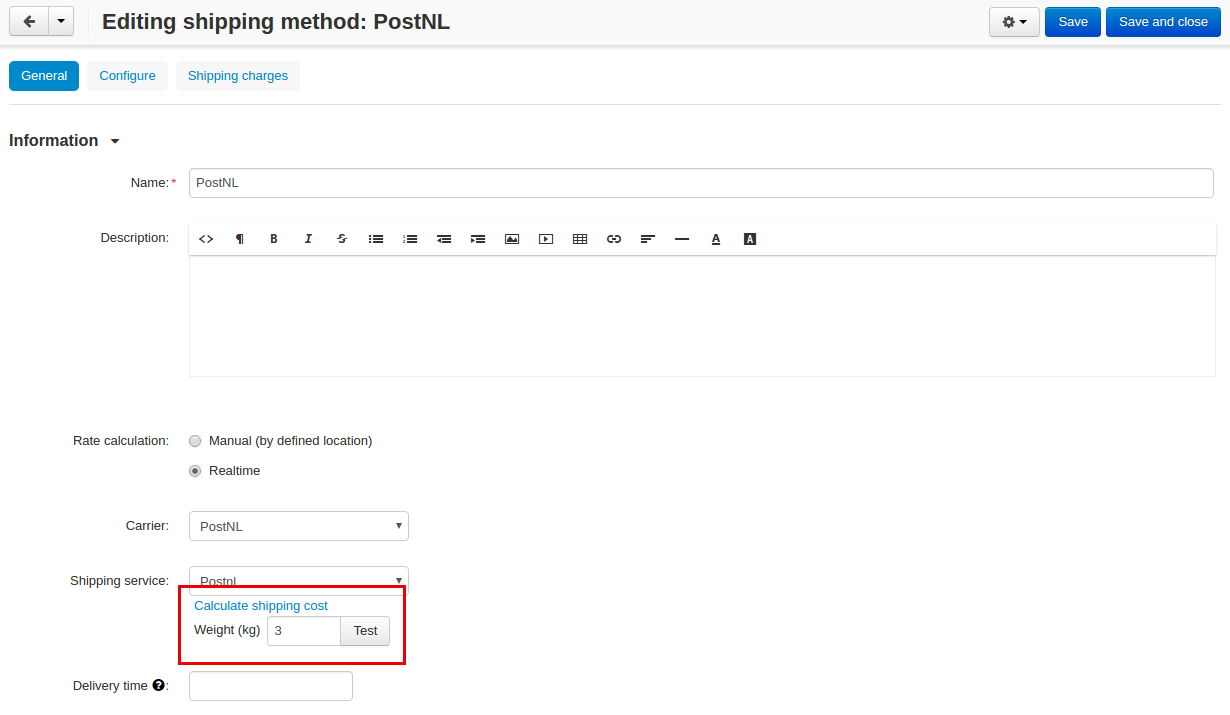Open HTML source view in description editor
The image size is (1230, 715).
pyautogui.click(x=206, y=239)
